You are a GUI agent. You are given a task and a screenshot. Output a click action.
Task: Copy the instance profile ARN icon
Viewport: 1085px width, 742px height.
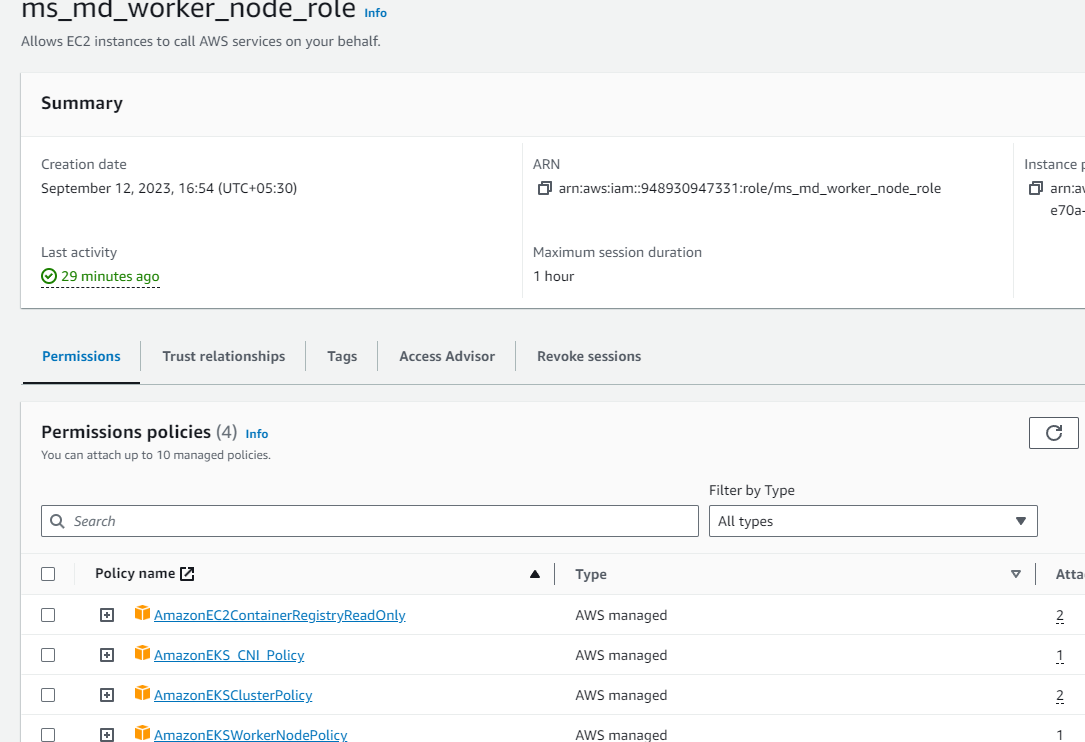[x=1036, y=188]
